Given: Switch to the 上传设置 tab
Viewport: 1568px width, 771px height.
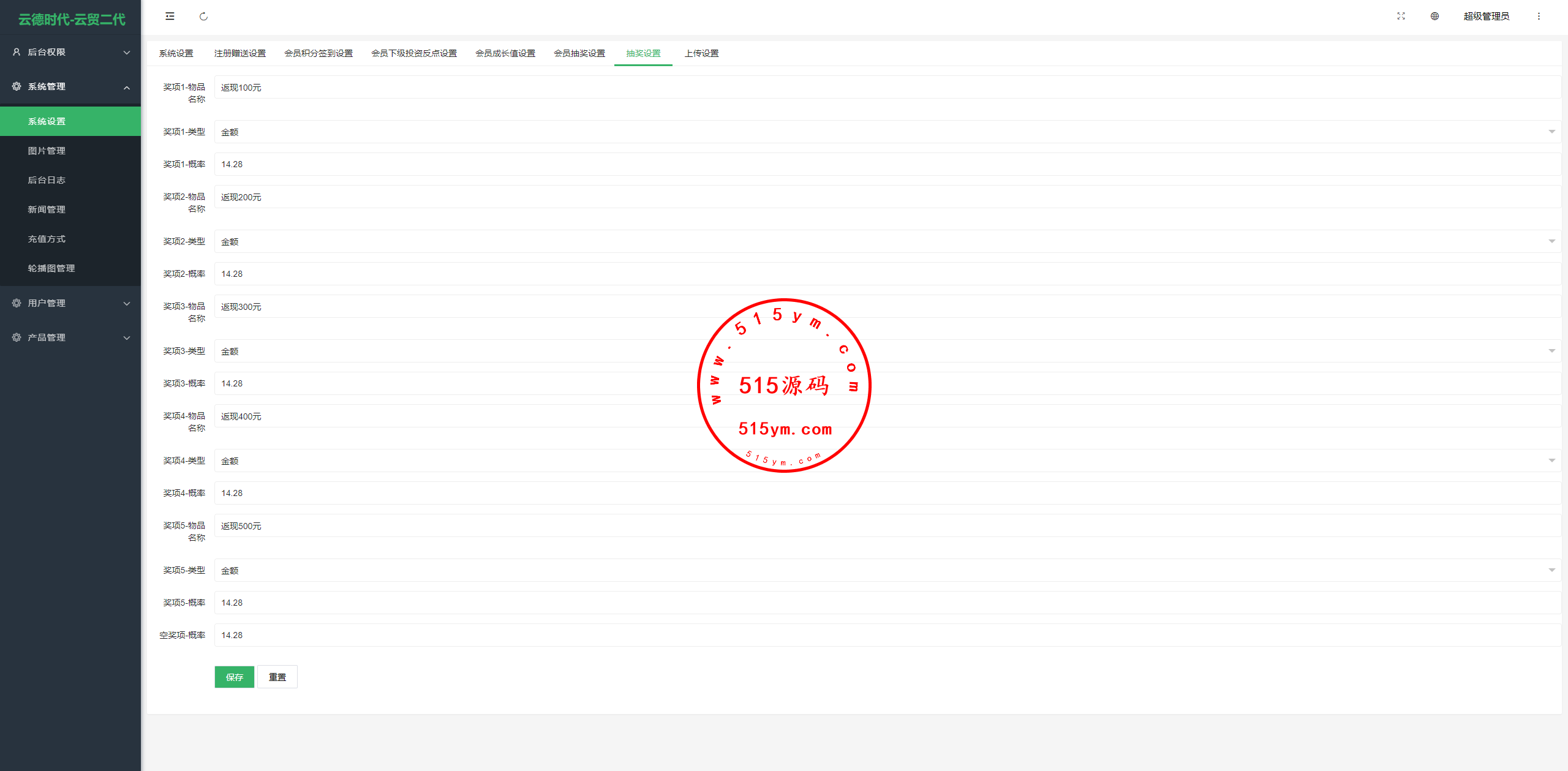Looking at the screenshot, I should (701, 53).
